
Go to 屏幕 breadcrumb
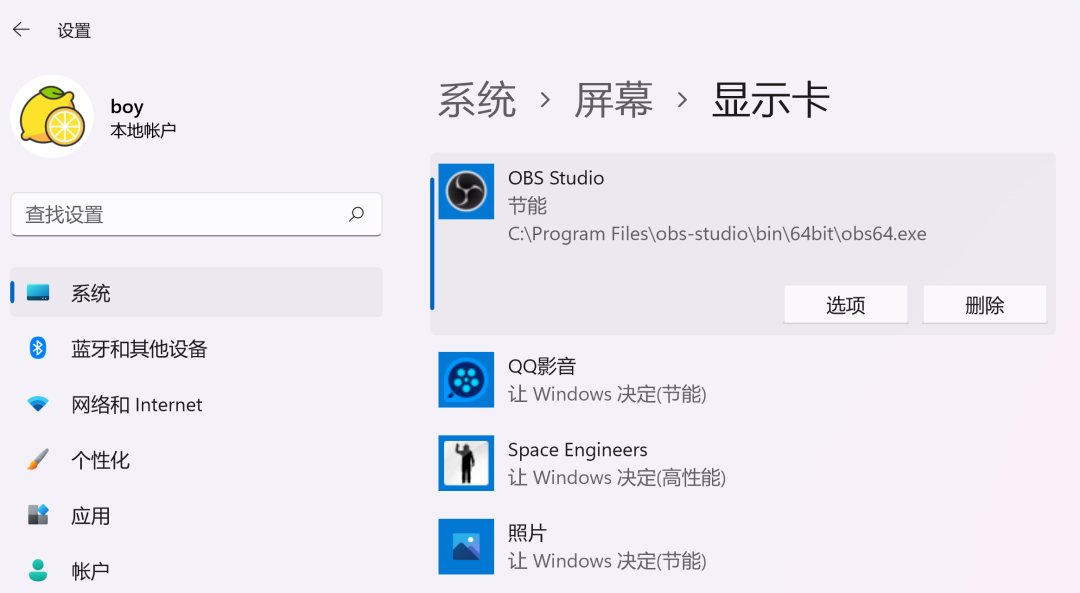613,100
